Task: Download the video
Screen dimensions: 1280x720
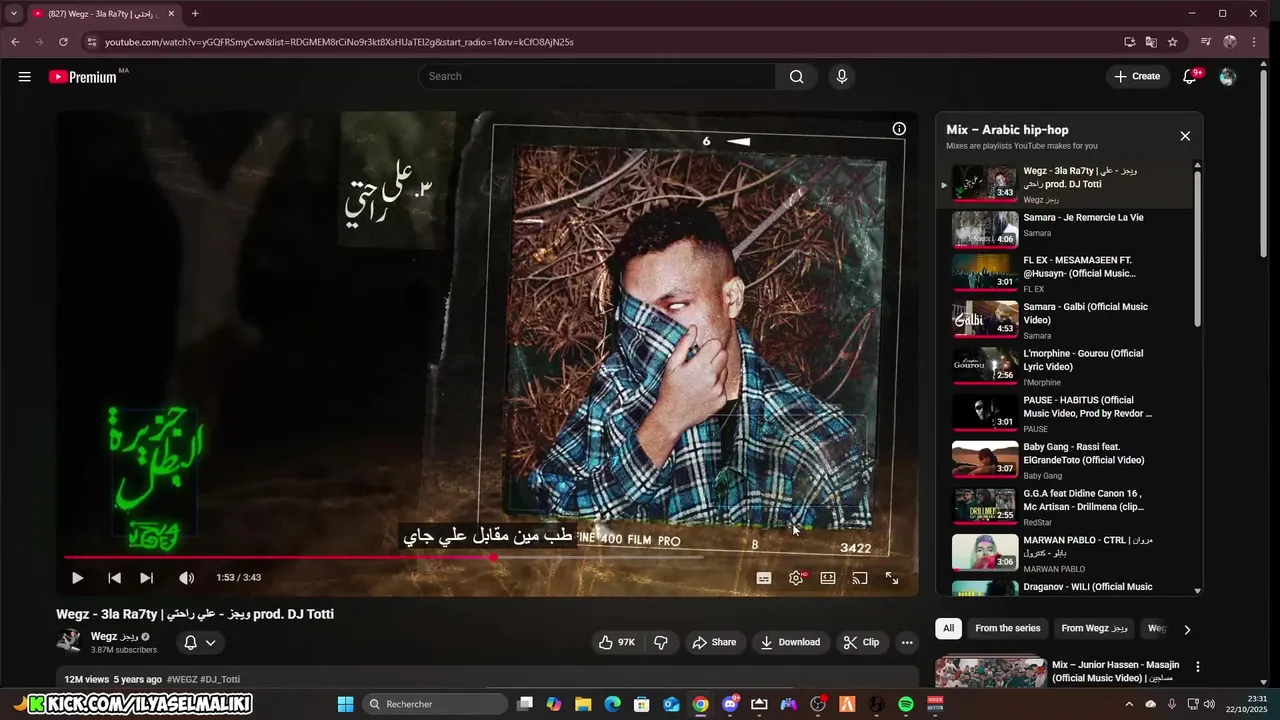Action: coord(790,642)
